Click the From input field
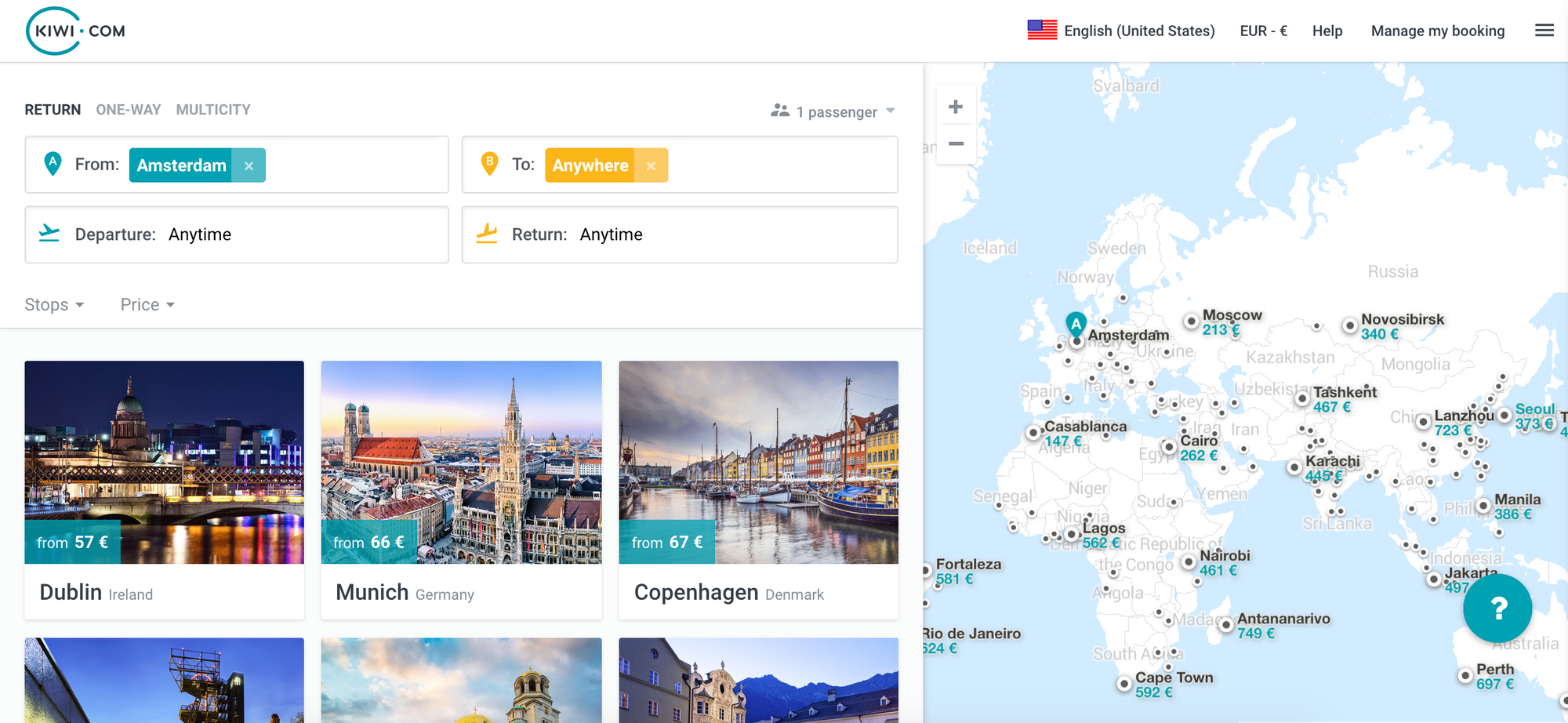The image size is (1568, 723). [237, 165]
